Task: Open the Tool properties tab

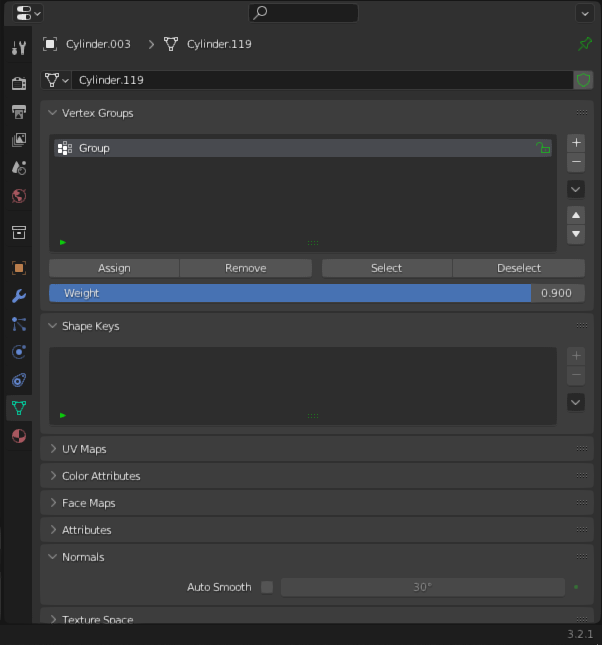Action: (19, 48)
